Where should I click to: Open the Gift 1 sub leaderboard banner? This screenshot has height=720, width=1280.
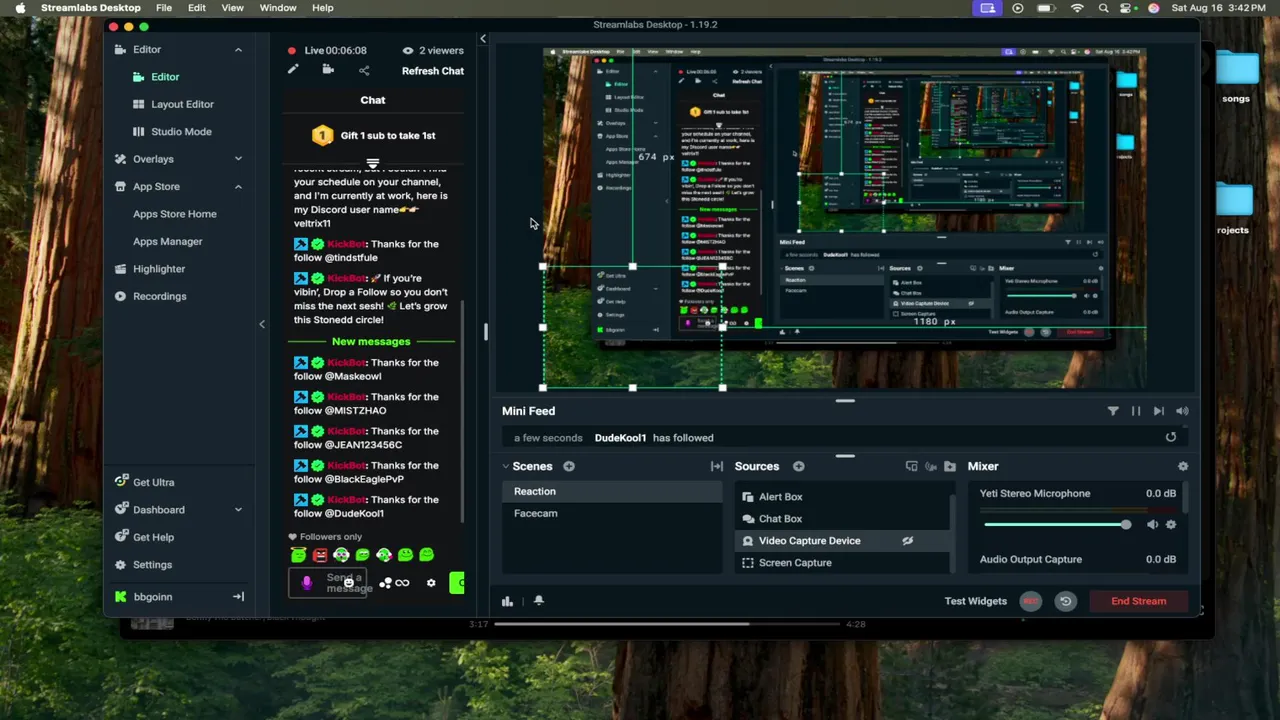(x=373, y=136)
